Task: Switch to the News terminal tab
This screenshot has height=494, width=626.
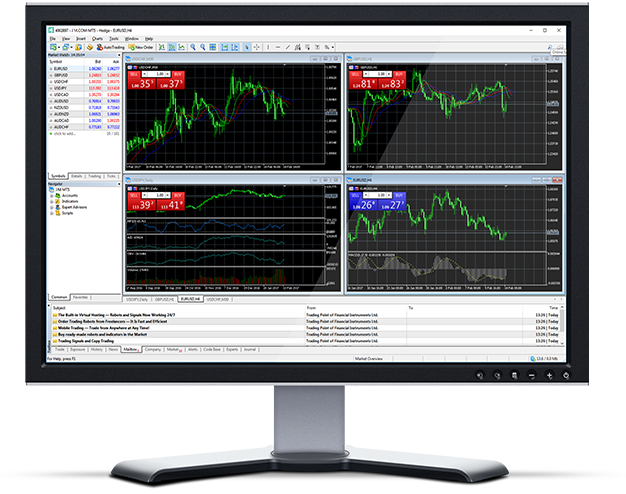Action: pos(112,349)
